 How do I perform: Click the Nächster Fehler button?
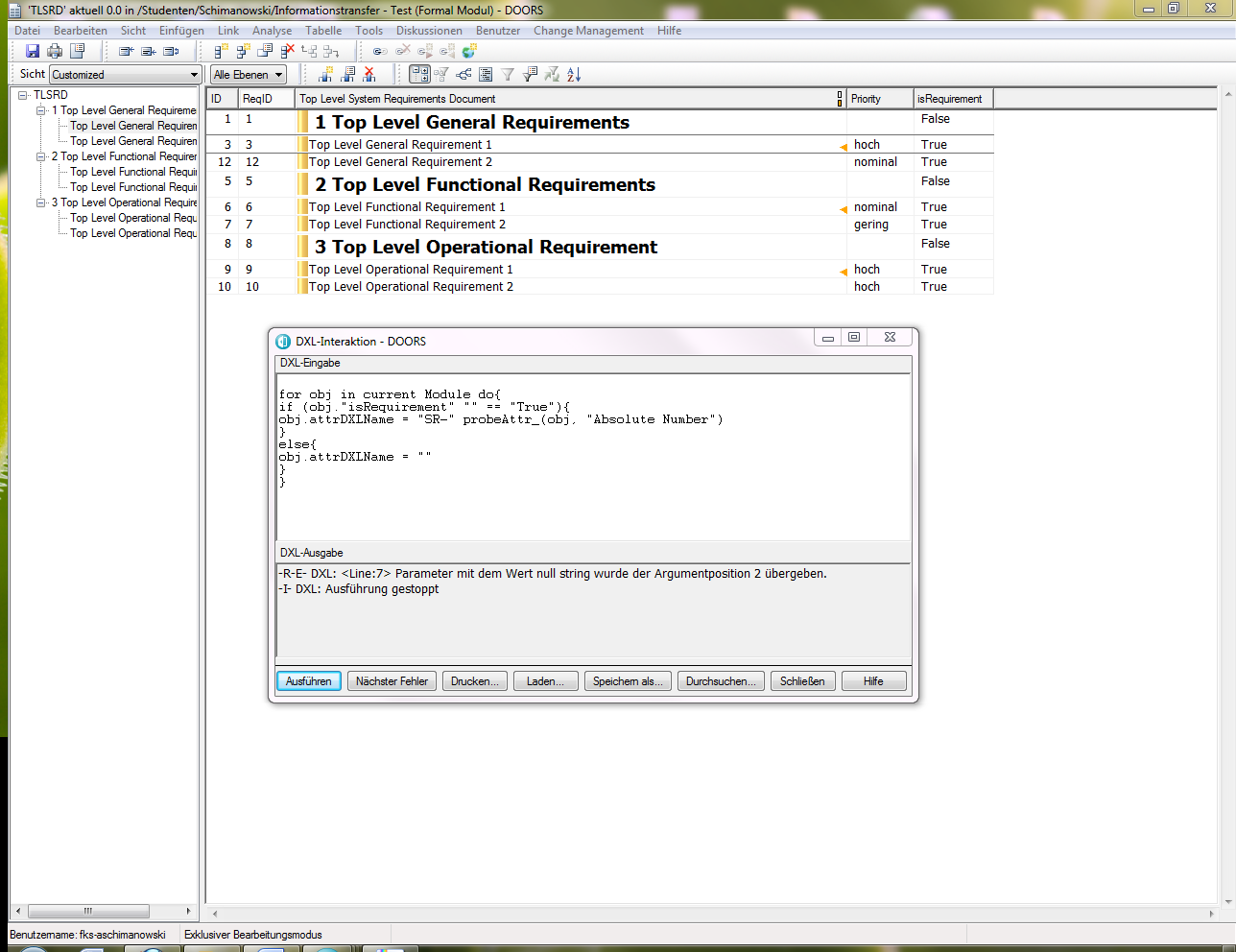pyautogui.click(x=392, y=681)
